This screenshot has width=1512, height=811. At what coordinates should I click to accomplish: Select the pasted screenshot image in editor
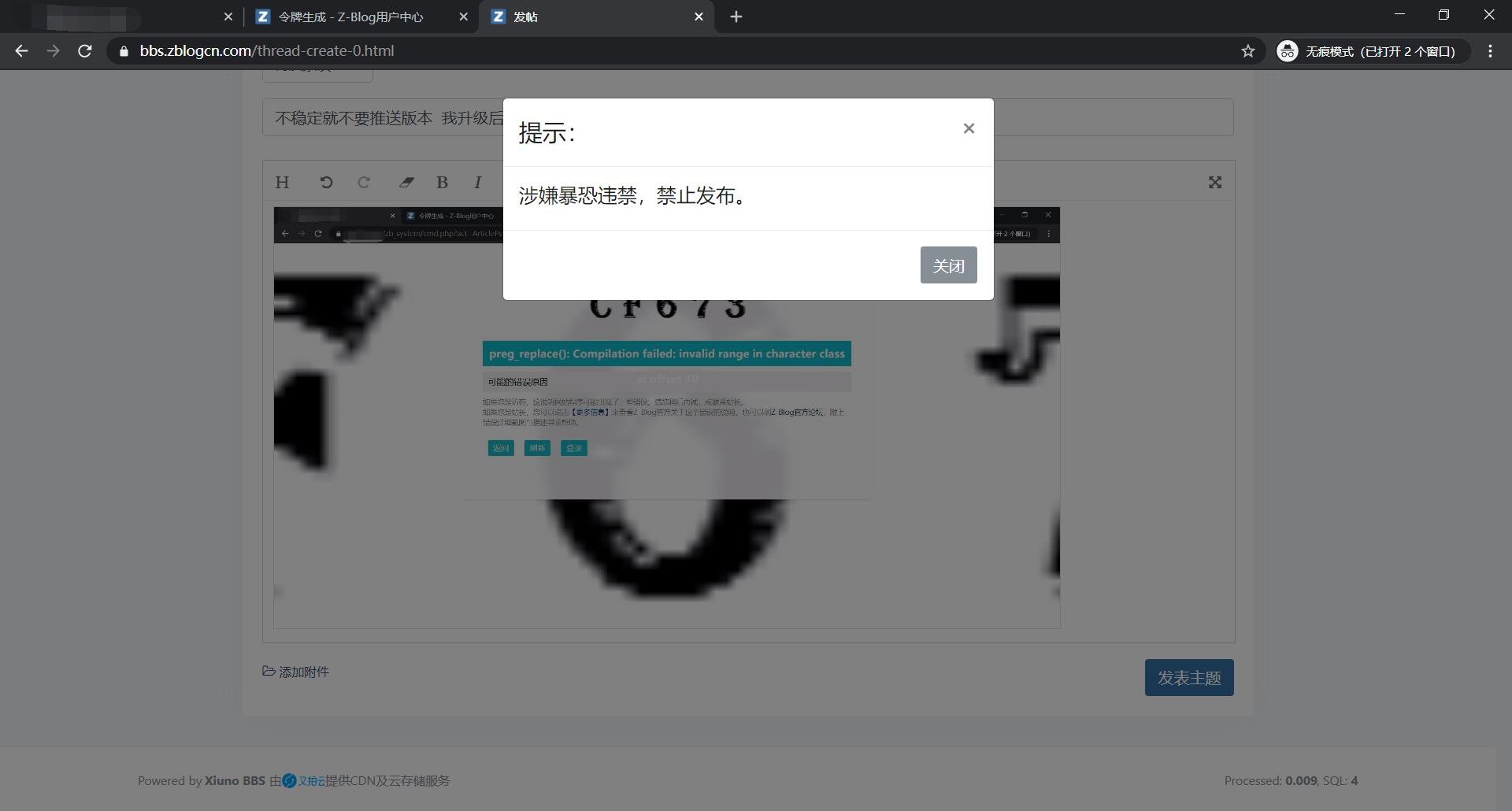coord(666,417)
